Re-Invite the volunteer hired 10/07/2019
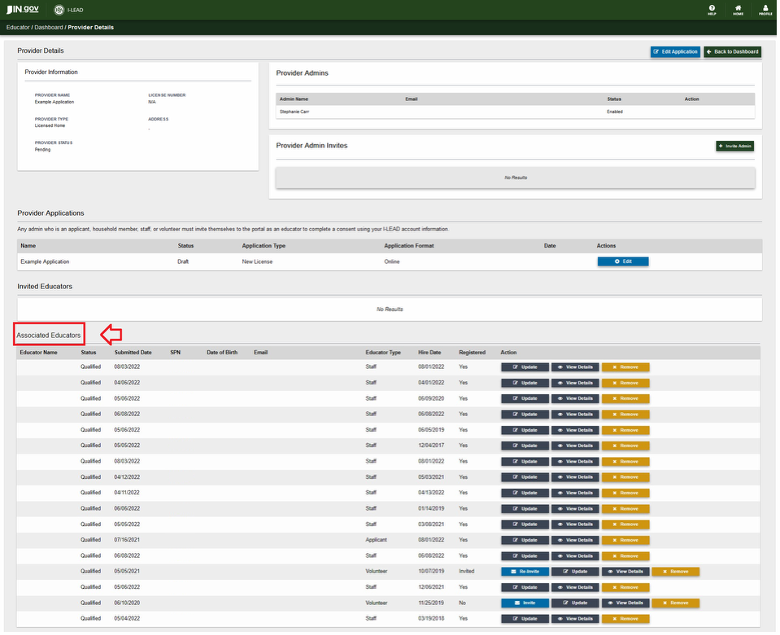 (x=525, y=571)
